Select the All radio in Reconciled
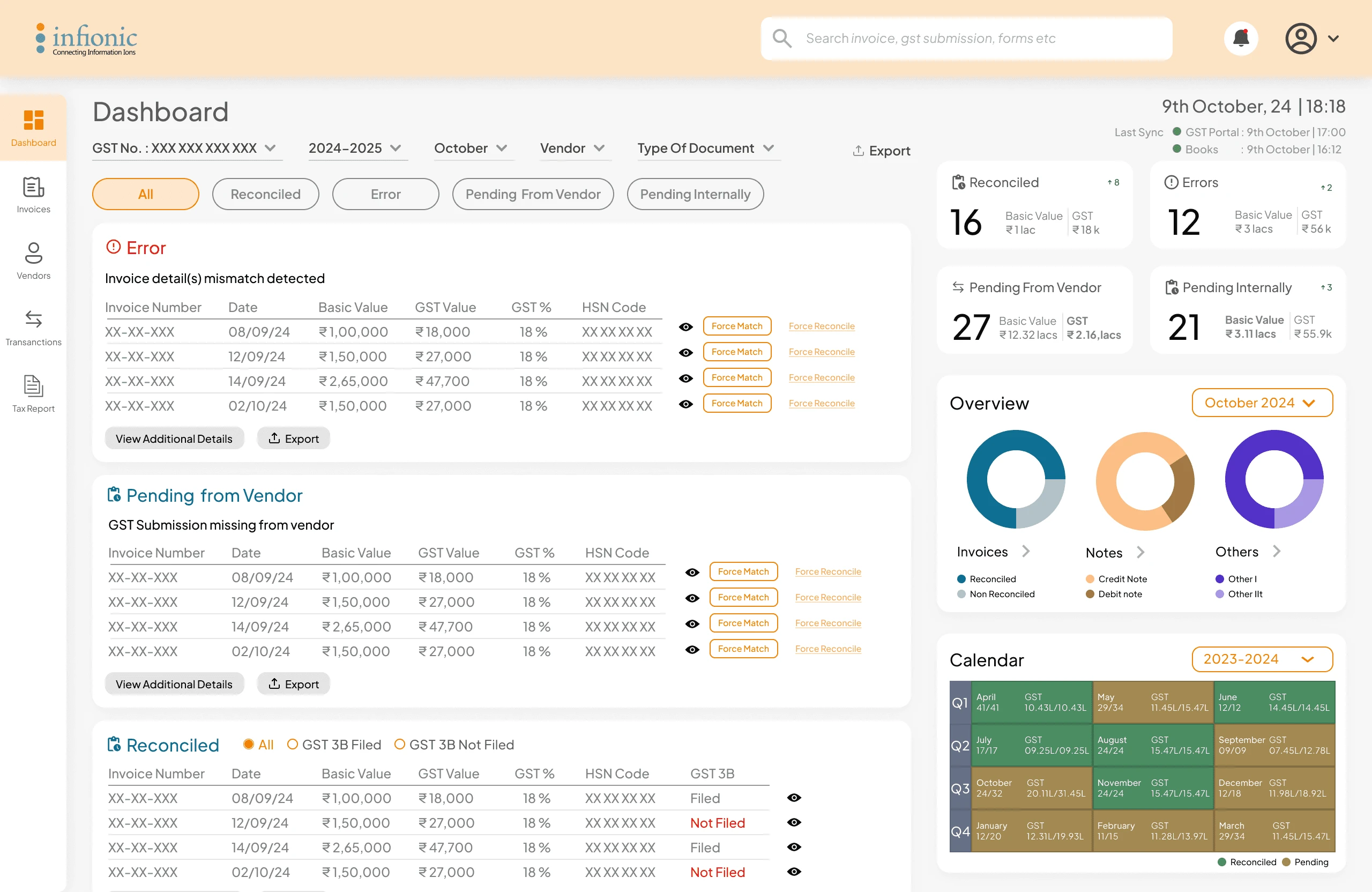The image size is (1372, 892). (249, 745)
